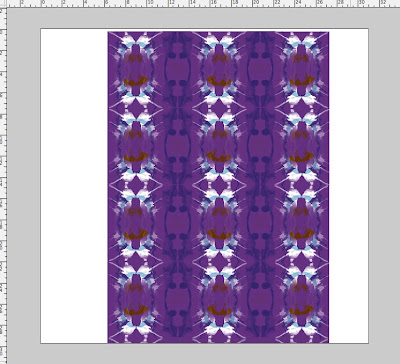Click the bottom-center brown crescent motif
This screenshot has width=400, height=364.
tap(219, 310)
